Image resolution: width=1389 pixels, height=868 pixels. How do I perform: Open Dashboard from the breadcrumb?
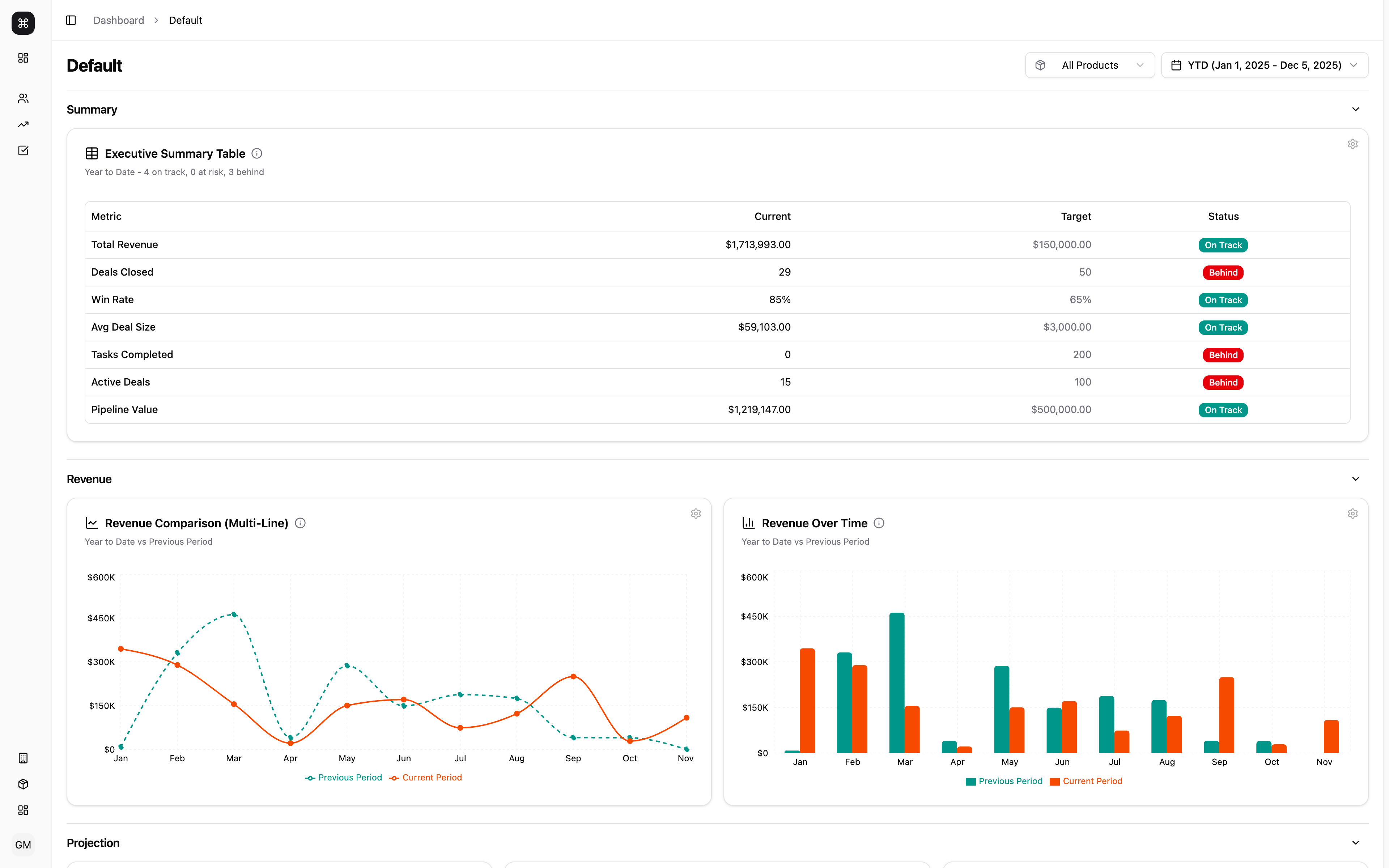coord(118,20)
